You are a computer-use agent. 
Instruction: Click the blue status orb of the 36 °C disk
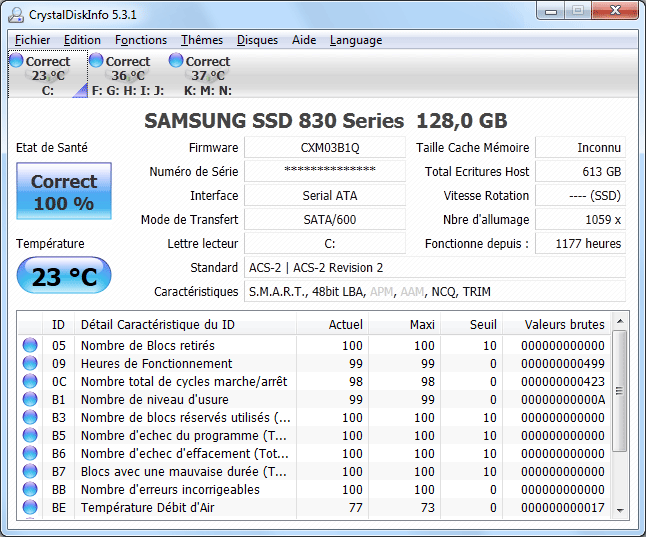tap(96, 60)
